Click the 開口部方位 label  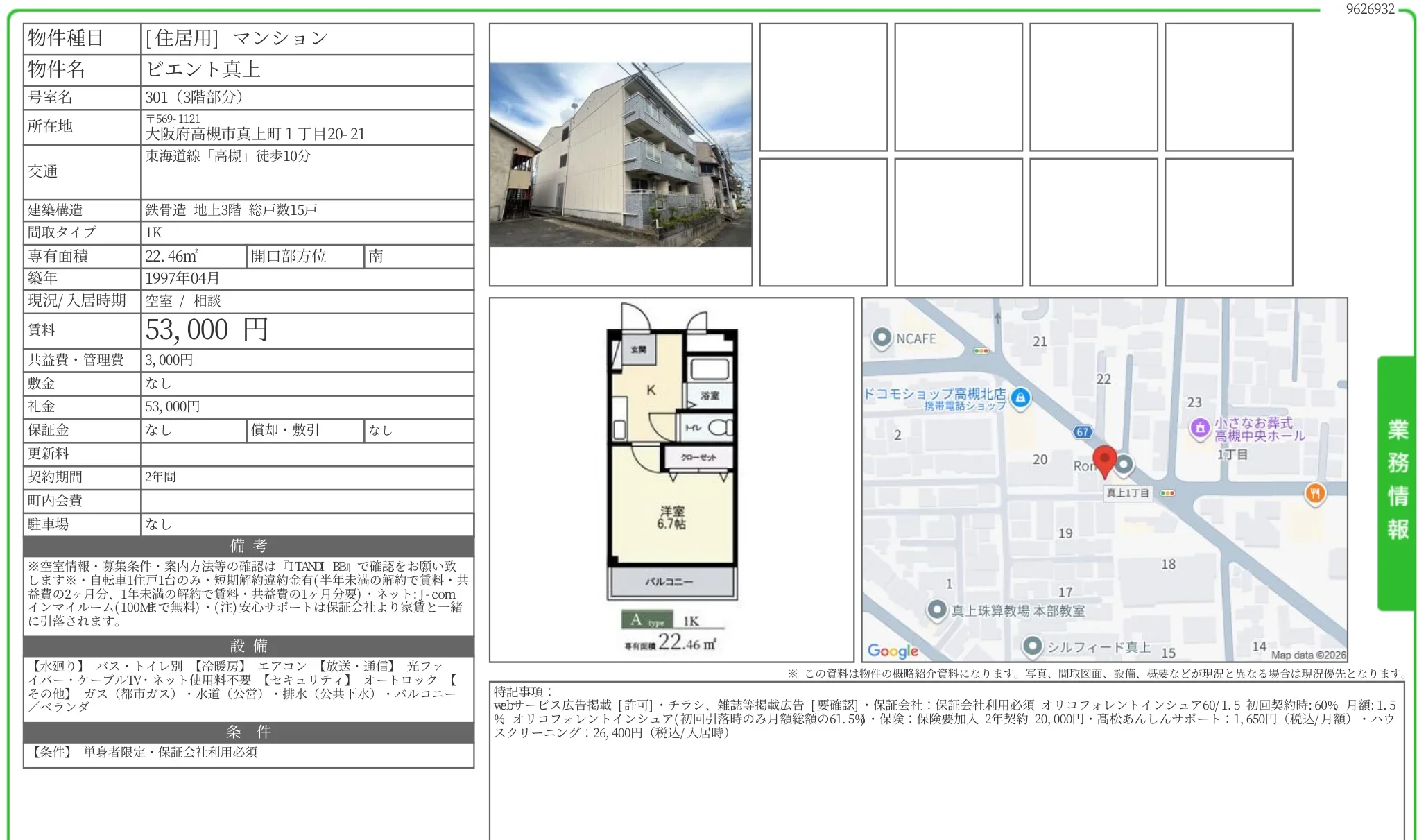click(306, 256)
